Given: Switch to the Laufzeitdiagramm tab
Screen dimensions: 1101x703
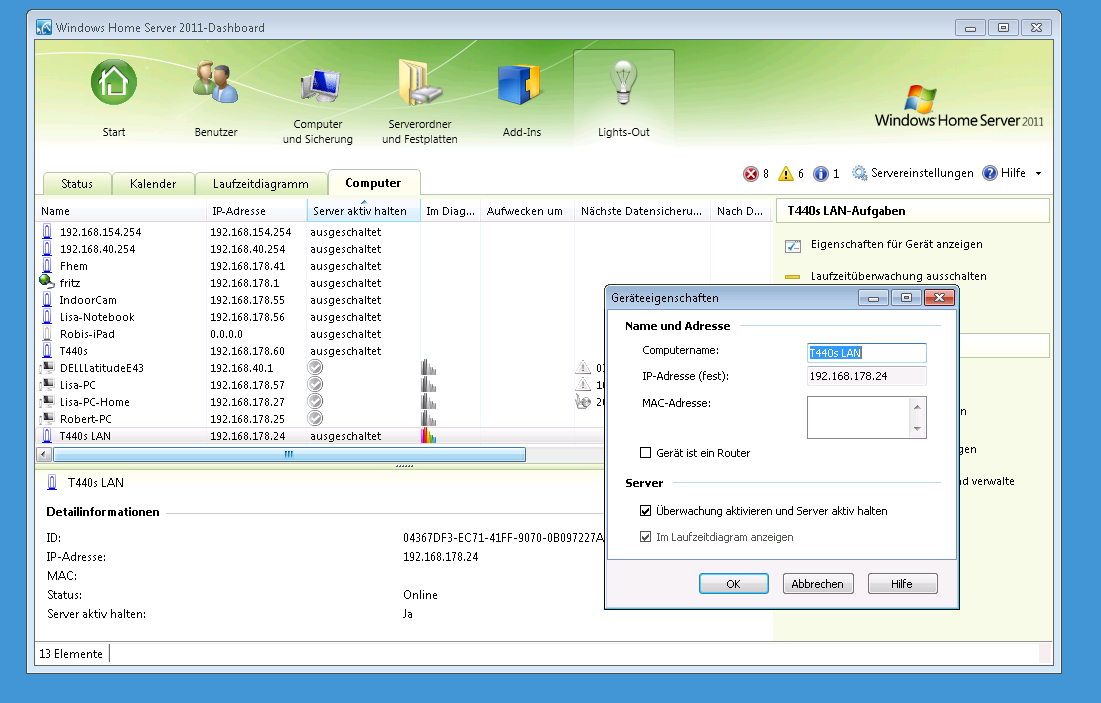Looking at the screenshot, I should [261, 184].
